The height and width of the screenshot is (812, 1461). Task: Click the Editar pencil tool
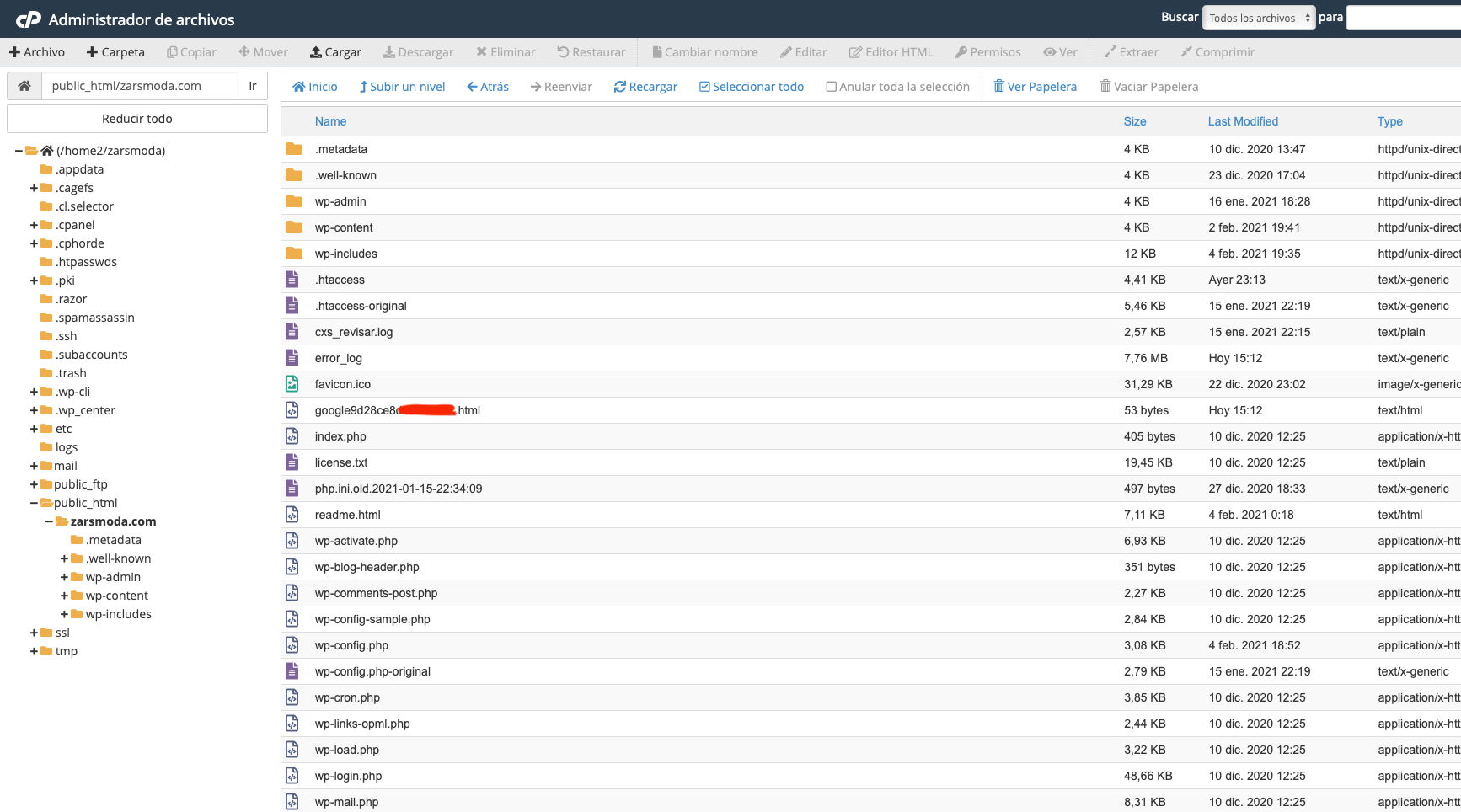point(804,52)
